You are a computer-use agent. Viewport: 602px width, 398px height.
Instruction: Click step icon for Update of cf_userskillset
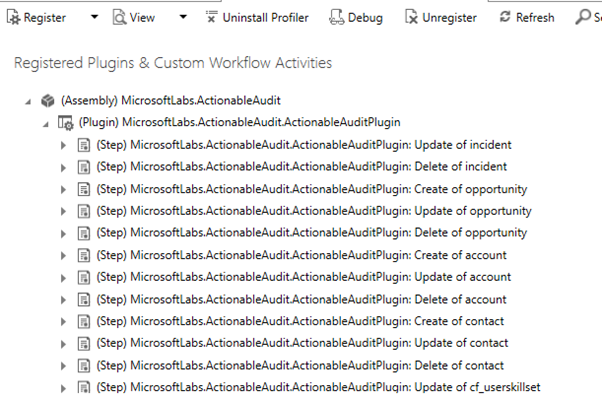coord(84,386)
